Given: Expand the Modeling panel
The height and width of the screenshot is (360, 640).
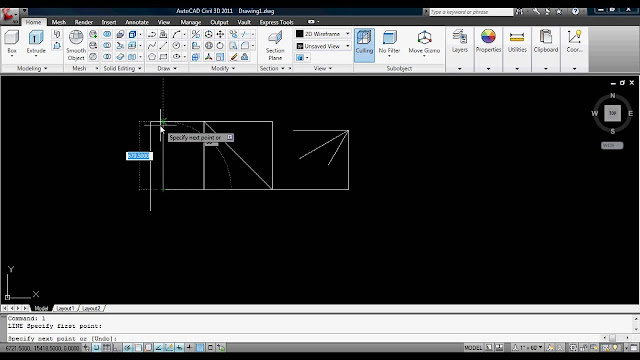Looking at the screenshot, I should pyautogui.click(x=32, y=69).
